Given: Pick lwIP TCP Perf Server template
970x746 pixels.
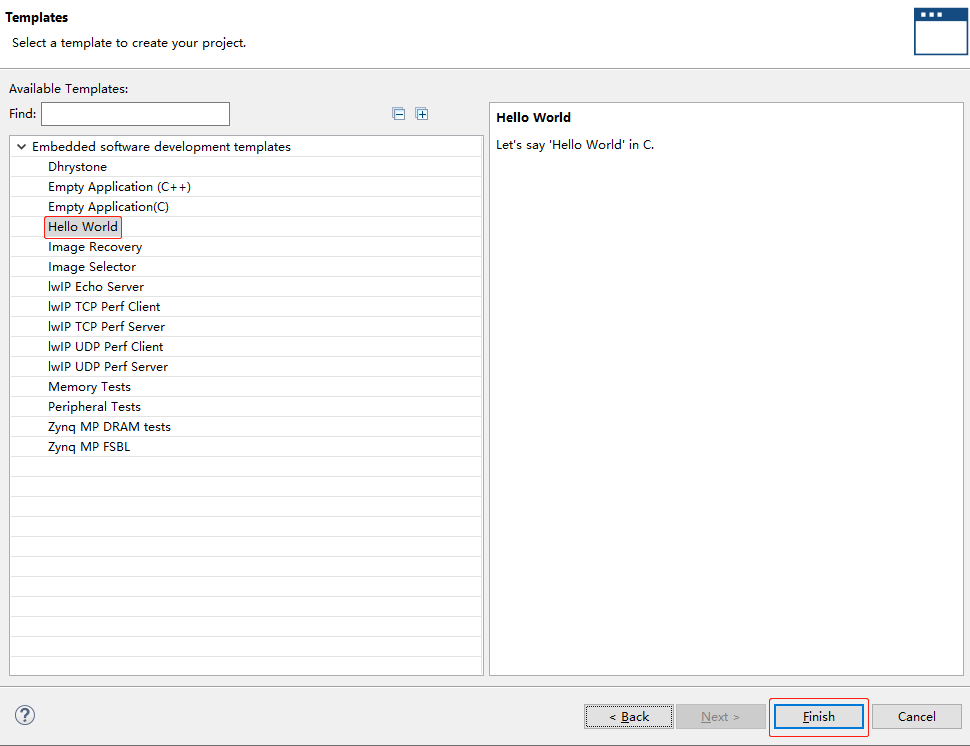Looking at the screenshot, I should [x=106, y=327].
